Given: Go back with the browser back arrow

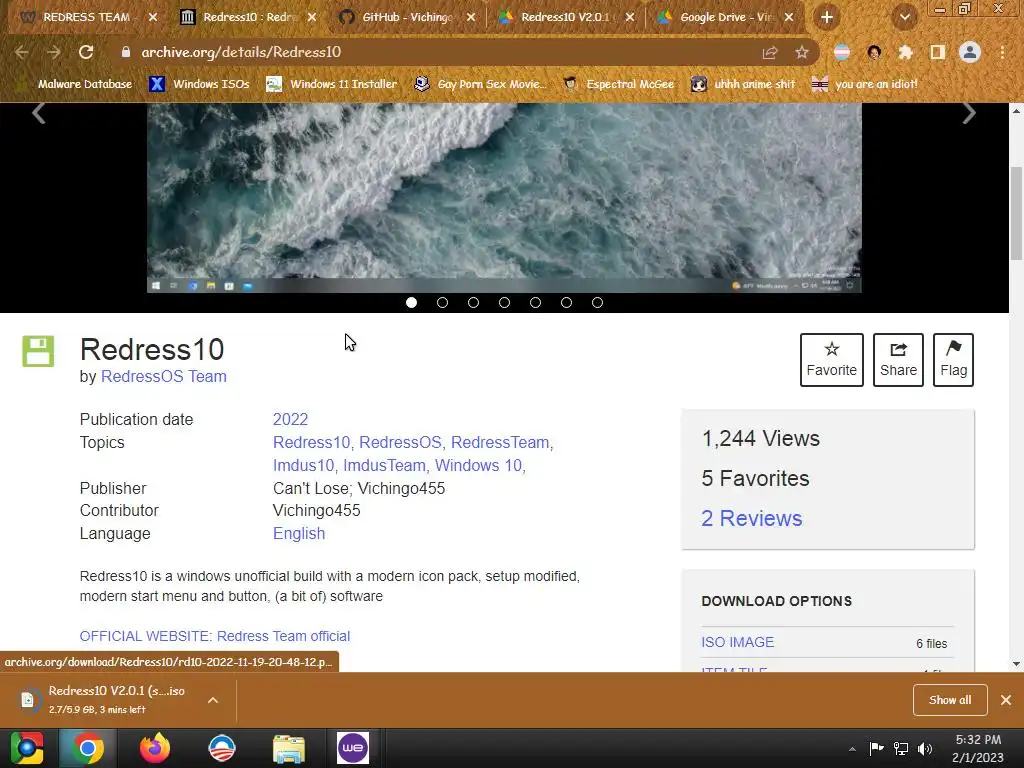Looking at the screenshot, I should [x=22, y=52].
